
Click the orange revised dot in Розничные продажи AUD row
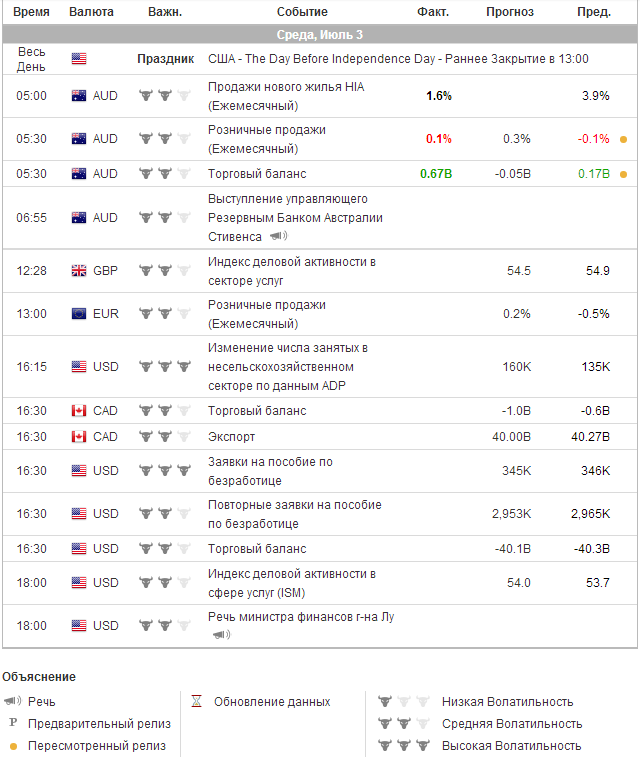point(623,139)
